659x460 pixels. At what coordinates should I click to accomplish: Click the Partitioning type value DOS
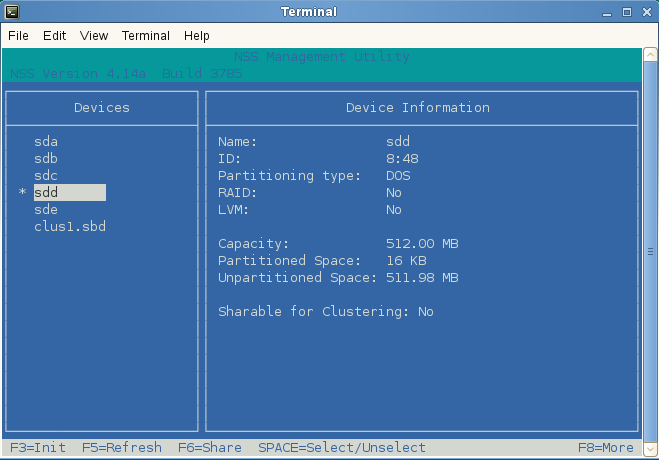pos(398,175)
